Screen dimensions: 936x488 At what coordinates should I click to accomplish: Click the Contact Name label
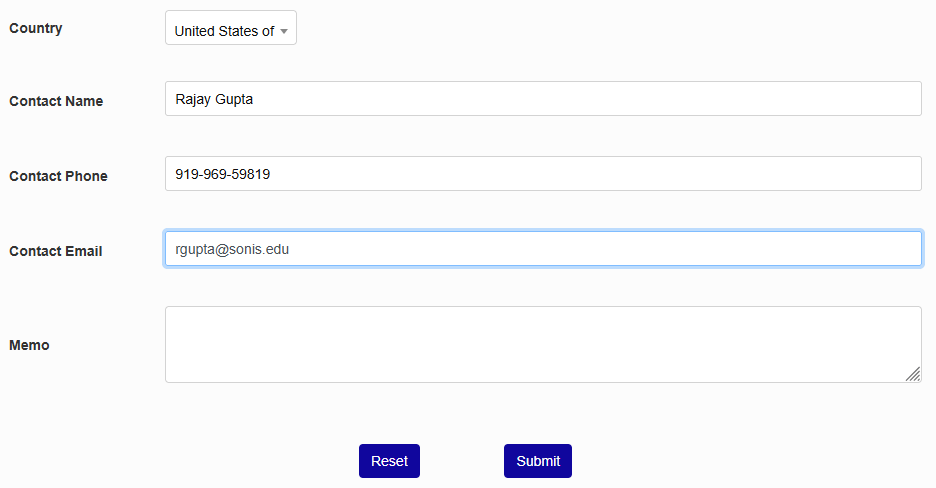pos(56,101)
